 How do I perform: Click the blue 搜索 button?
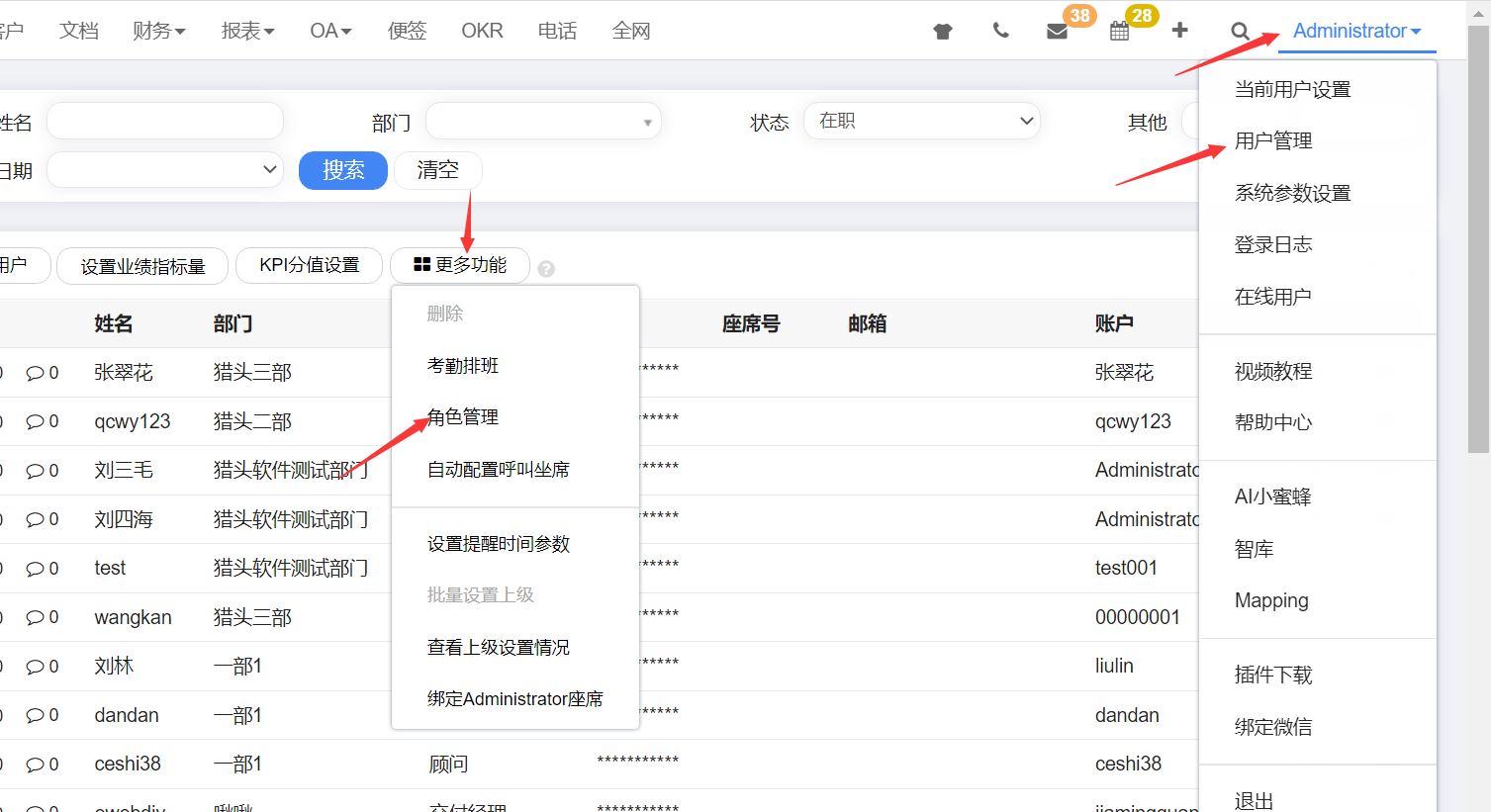point(343,170)
